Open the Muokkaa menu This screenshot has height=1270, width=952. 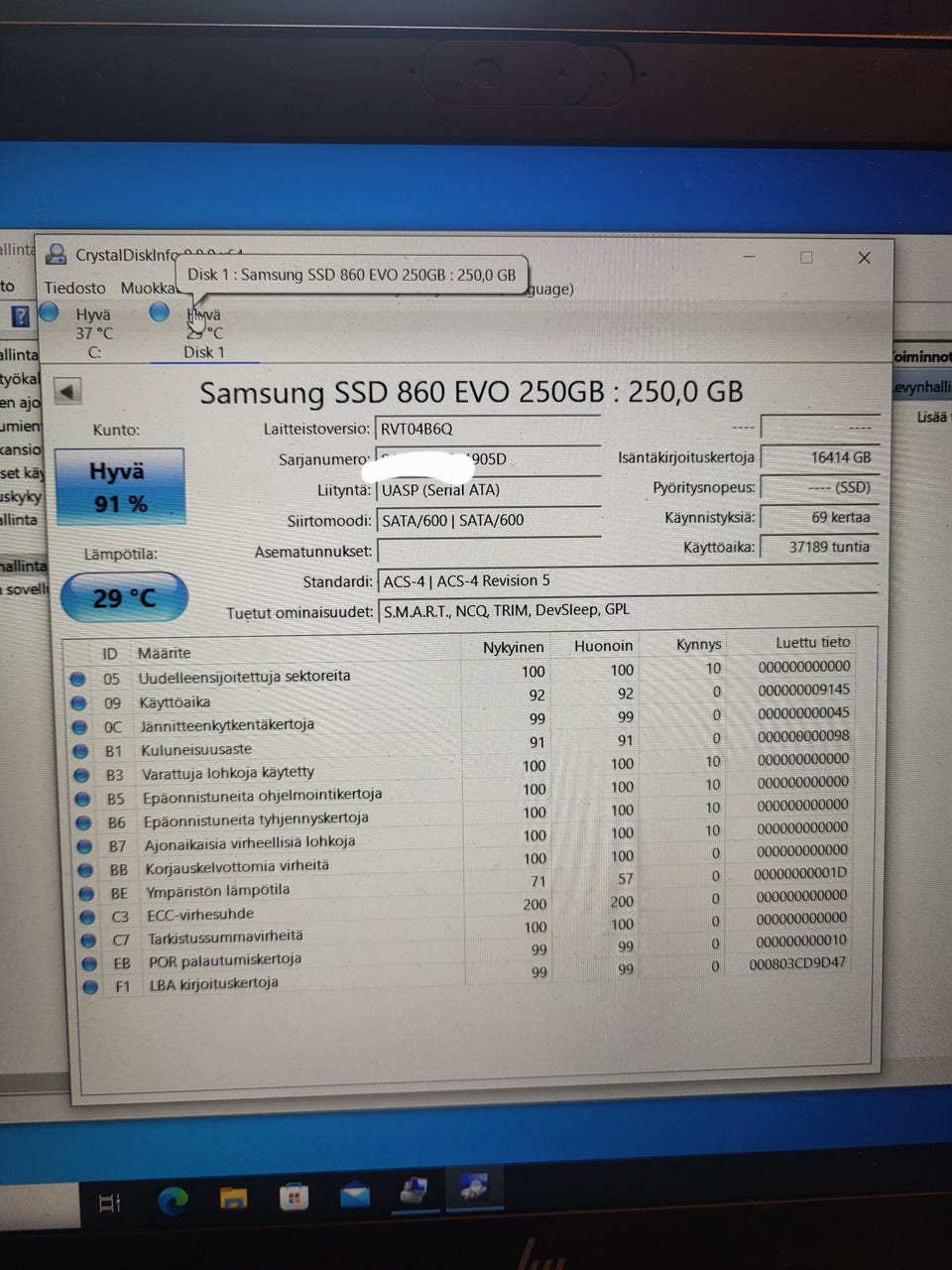pyautogui.click(x=148, y=288)
